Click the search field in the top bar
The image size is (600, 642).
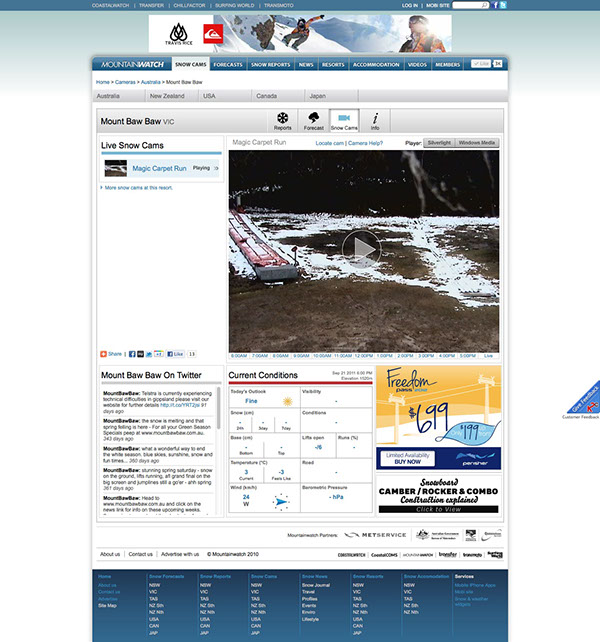point(472,5)
